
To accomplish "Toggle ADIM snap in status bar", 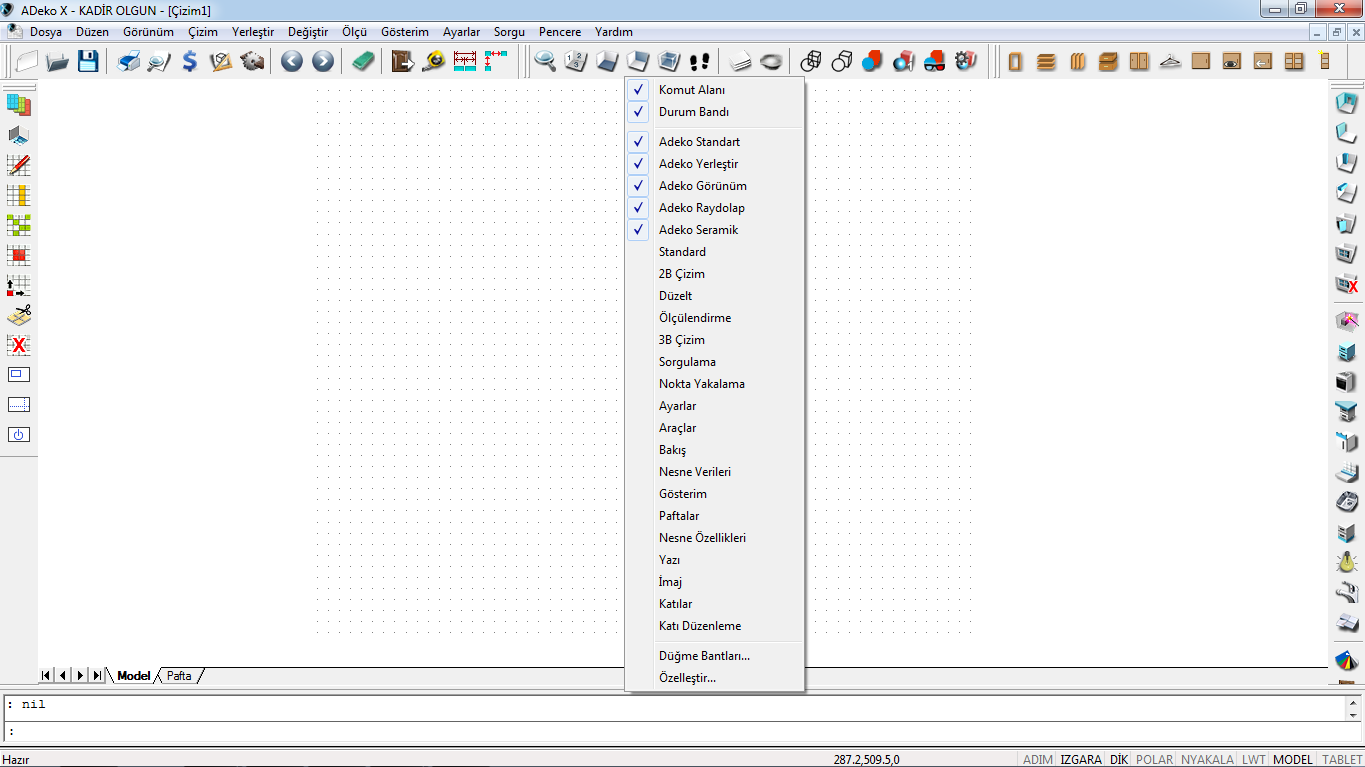I will pyautogui.click(x=1038, y=759).
